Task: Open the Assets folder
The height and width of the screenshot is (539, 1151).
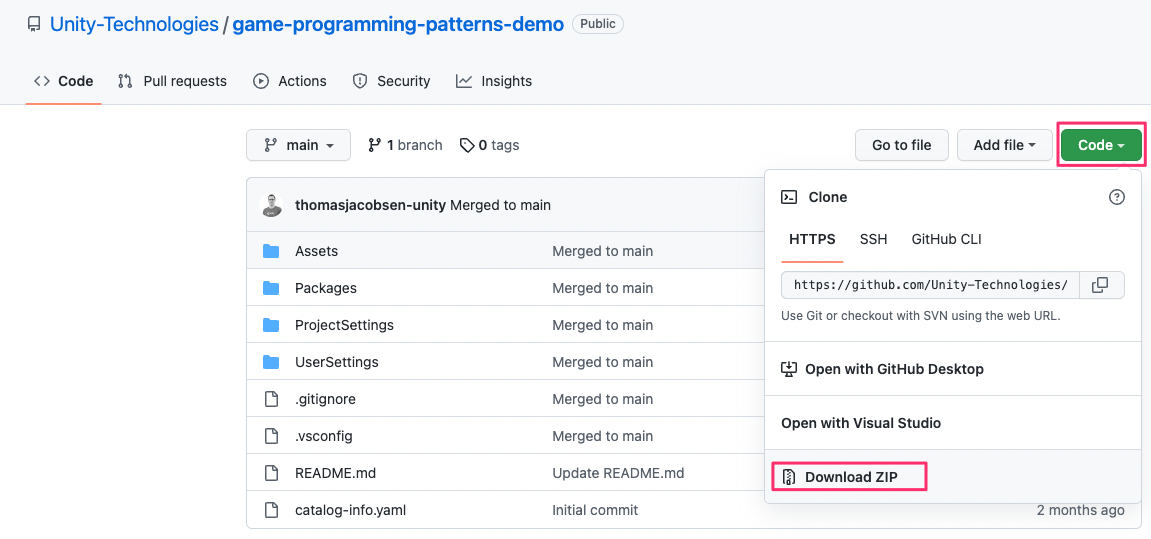Action: tap(316, 251)
